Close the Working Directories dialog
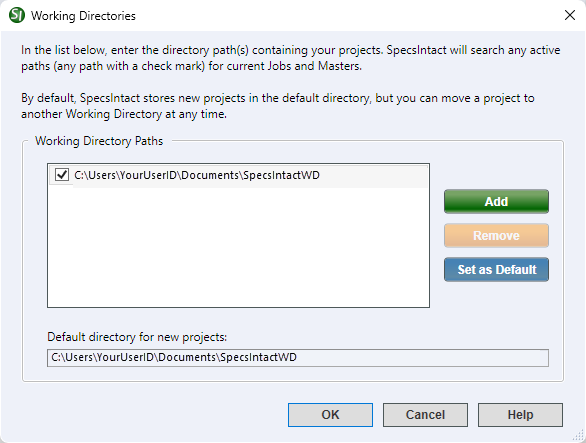The image size is (586, 443). (x=570, y=15)
